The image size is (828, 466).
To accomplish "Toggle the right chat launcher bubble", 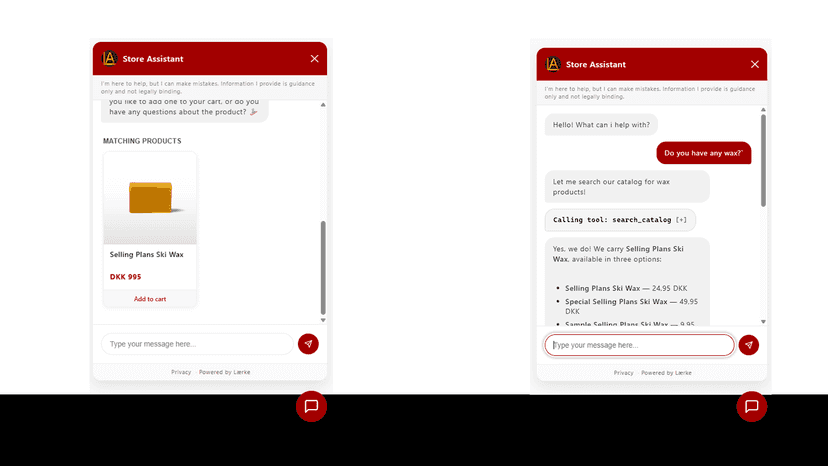I will (752, 406).
